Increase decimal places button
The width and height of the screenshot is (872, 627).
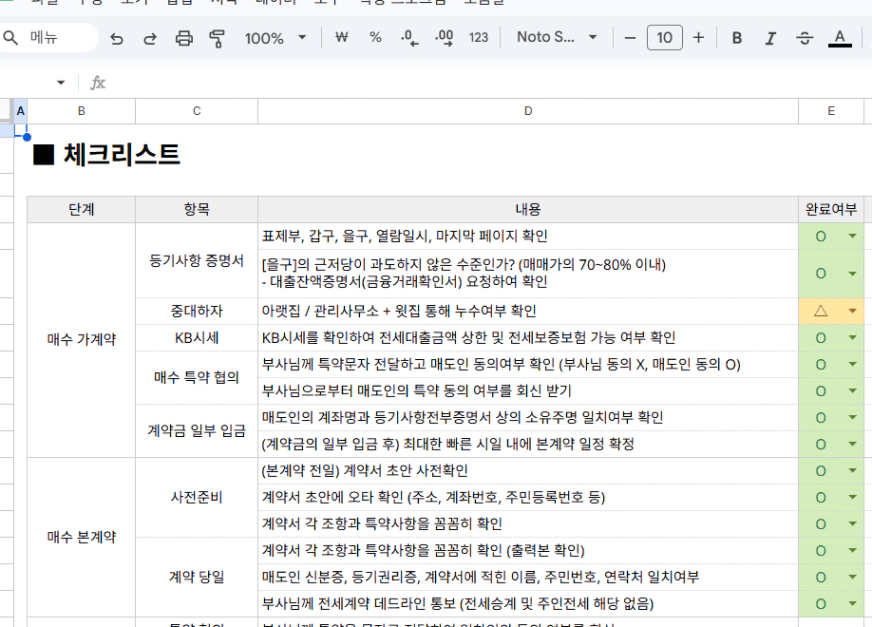[x=444, y=38]
